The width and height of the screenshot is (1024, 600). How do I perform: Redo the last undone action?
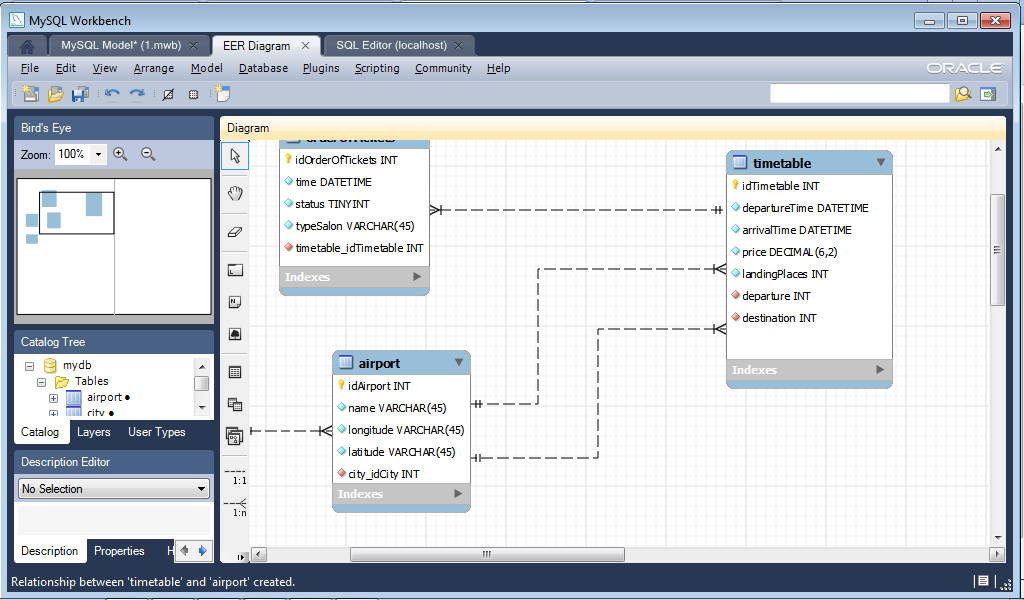[x=136, y=94]
